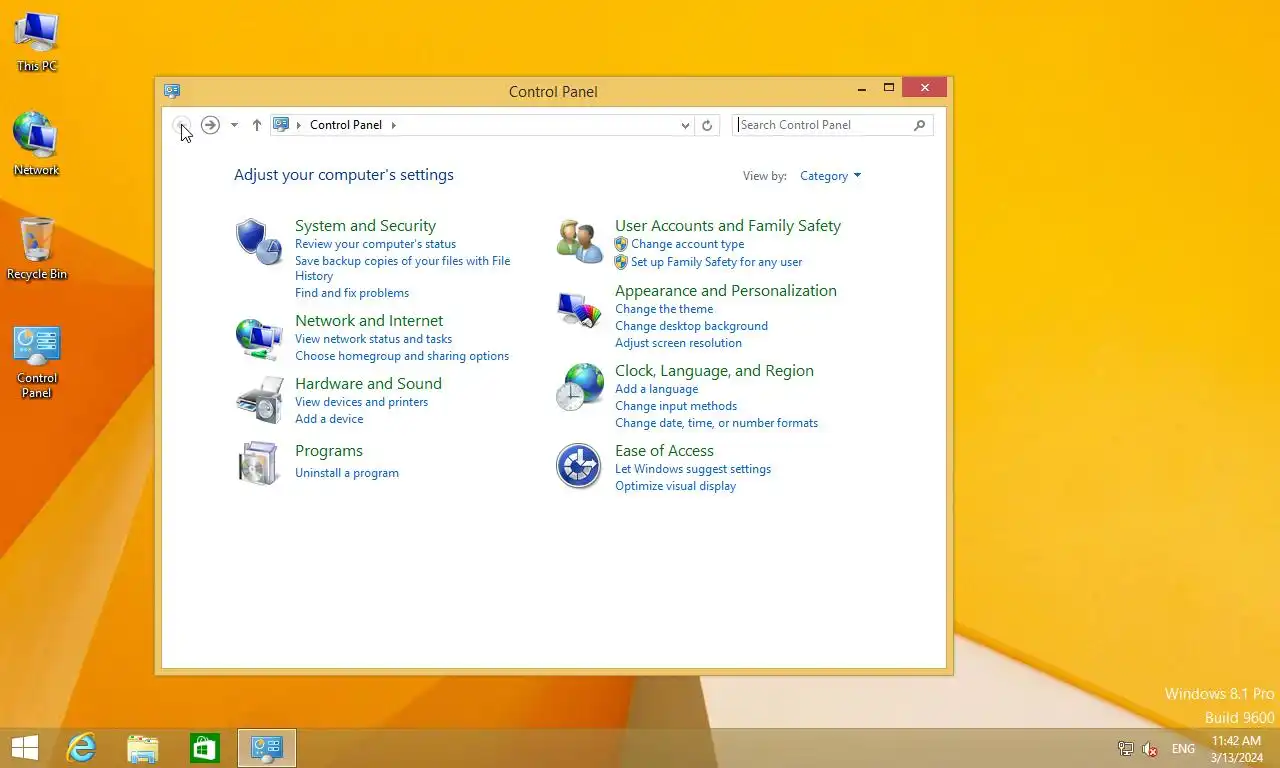The height and width of the screenshot is (768, 1280).
Task: Click Adjust screen resolution
Action: pyautogui.click(x=678, y=343)
